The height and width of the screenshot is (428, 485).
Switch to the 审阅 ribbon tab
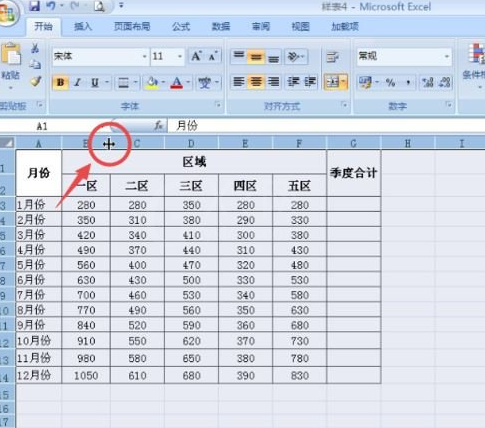point(261,27)
